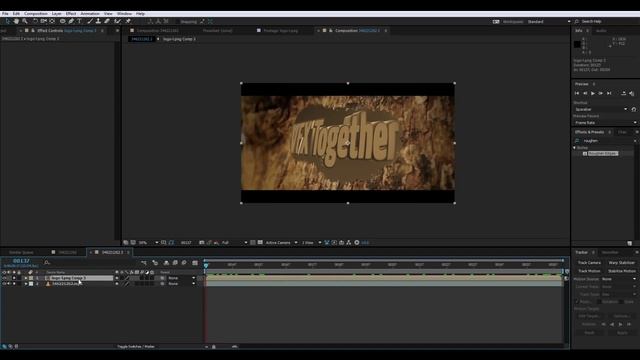Click the Frame Blending timeline icon

pos(175,263)
